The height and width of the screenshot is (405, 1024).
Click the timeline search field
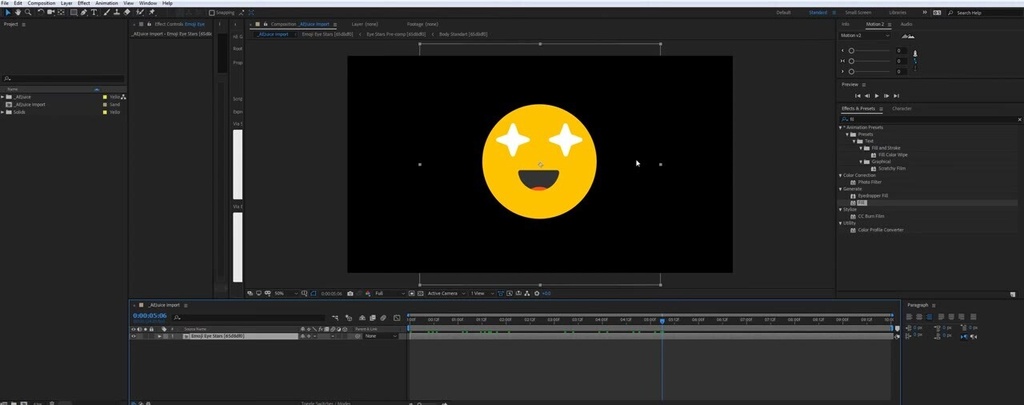[248, 317]
